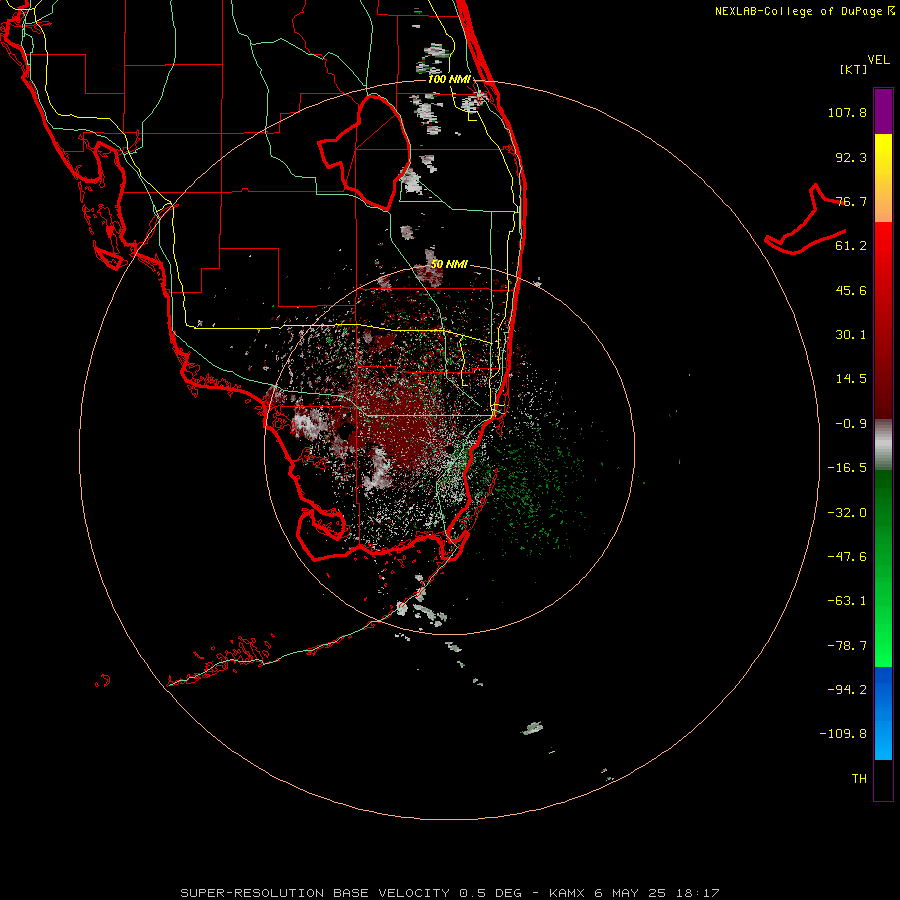This screenshot has width=900, height=900.
Task: Click the [KT] units label
Action: tap(854, 69)
